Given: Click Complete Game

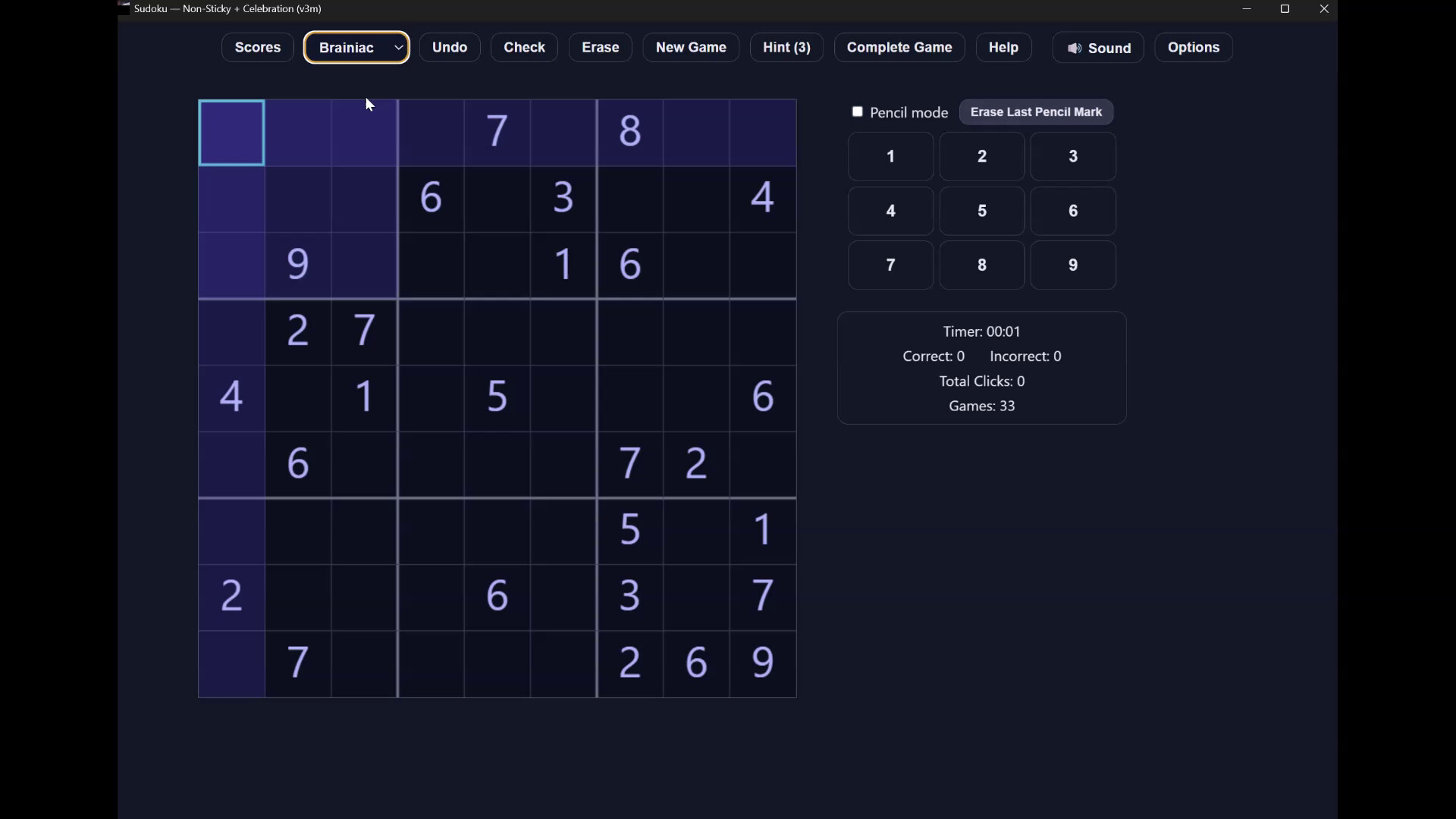Looking at the screenshot, I should pyautogui.click(x=899, y=47).
